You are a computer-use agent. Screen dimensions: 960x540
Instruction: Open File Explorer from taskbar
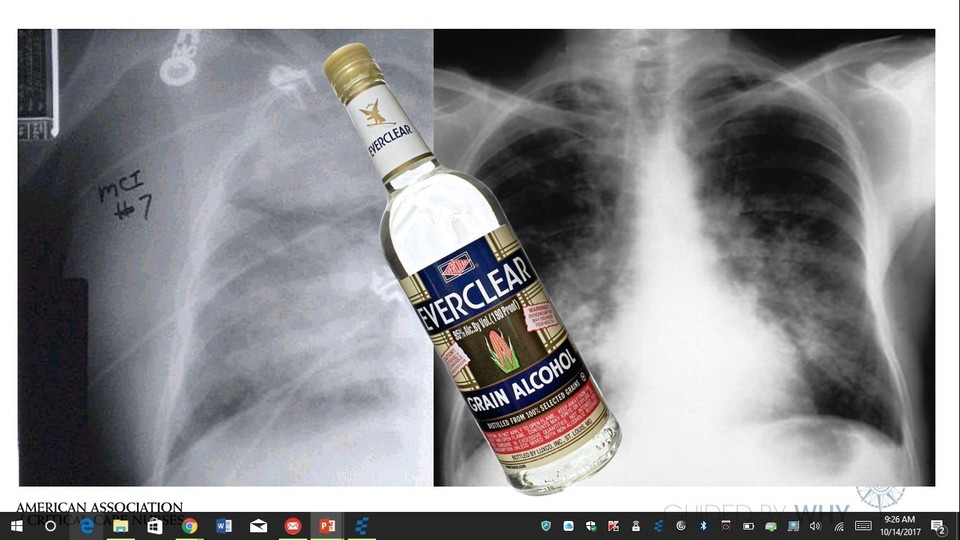point(120,526)
